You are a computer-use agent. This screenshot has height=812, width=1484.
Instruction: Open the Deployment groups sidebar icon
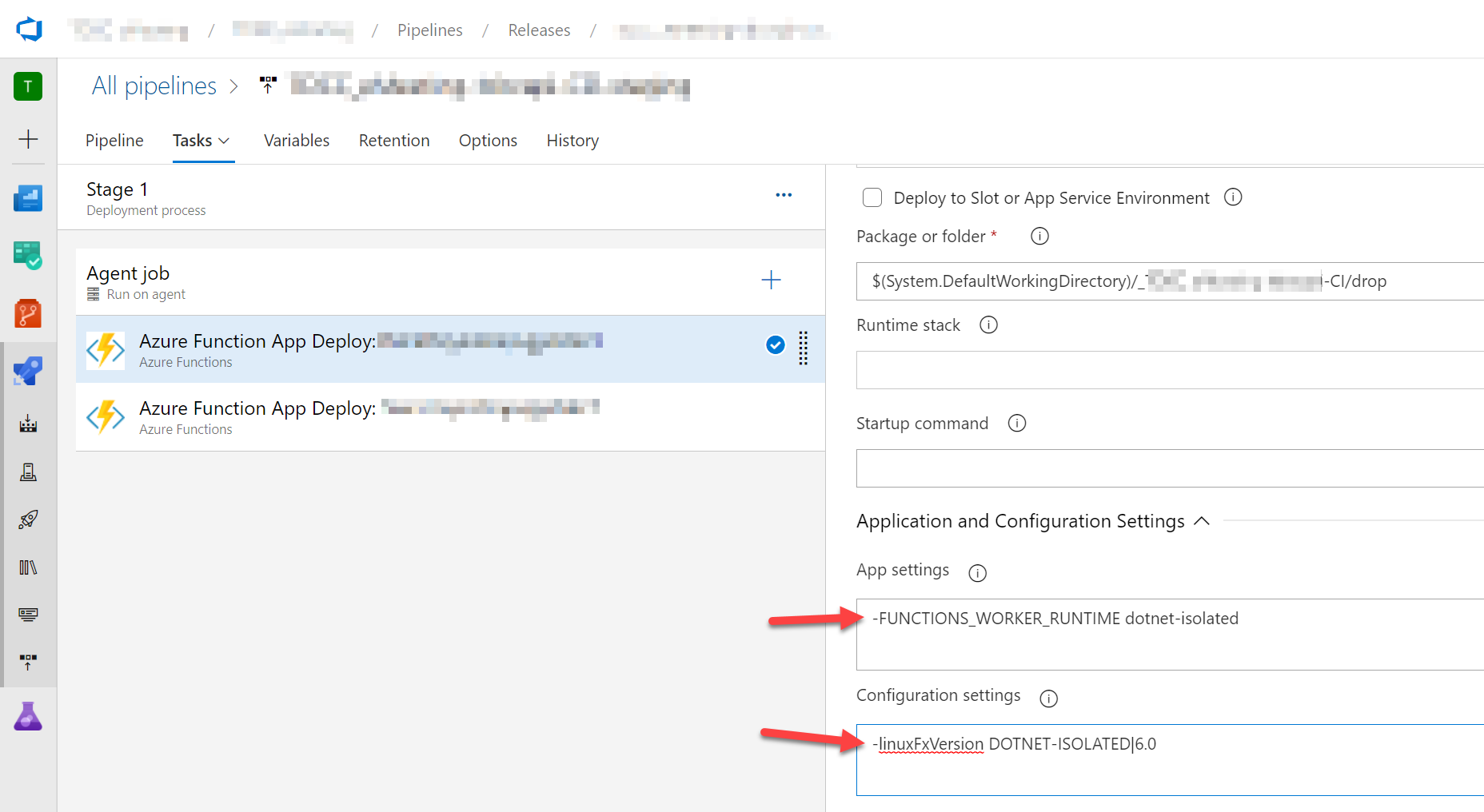(x=28, y=663)
